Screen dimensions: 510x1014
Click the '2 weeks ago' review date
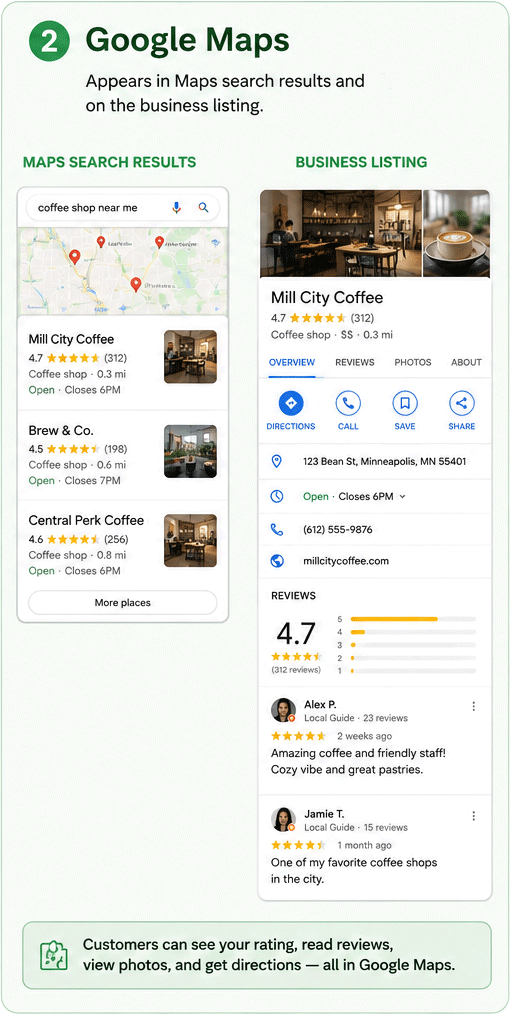pyautogui.click(x=365, y=736)
